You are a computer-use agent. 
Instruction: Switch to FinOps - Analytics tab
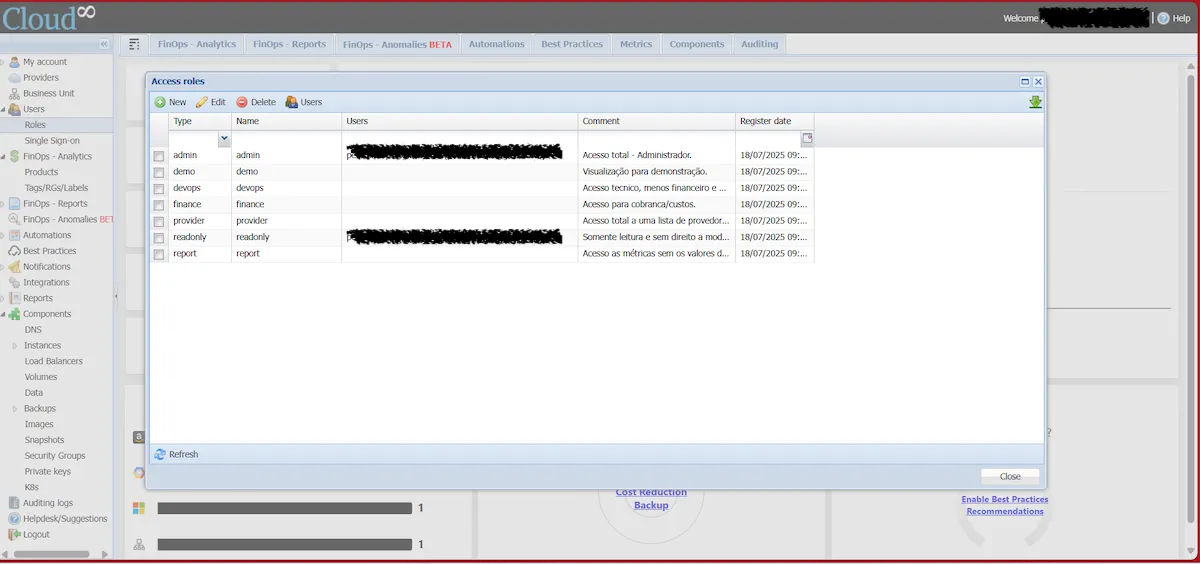tap(196, 44)
